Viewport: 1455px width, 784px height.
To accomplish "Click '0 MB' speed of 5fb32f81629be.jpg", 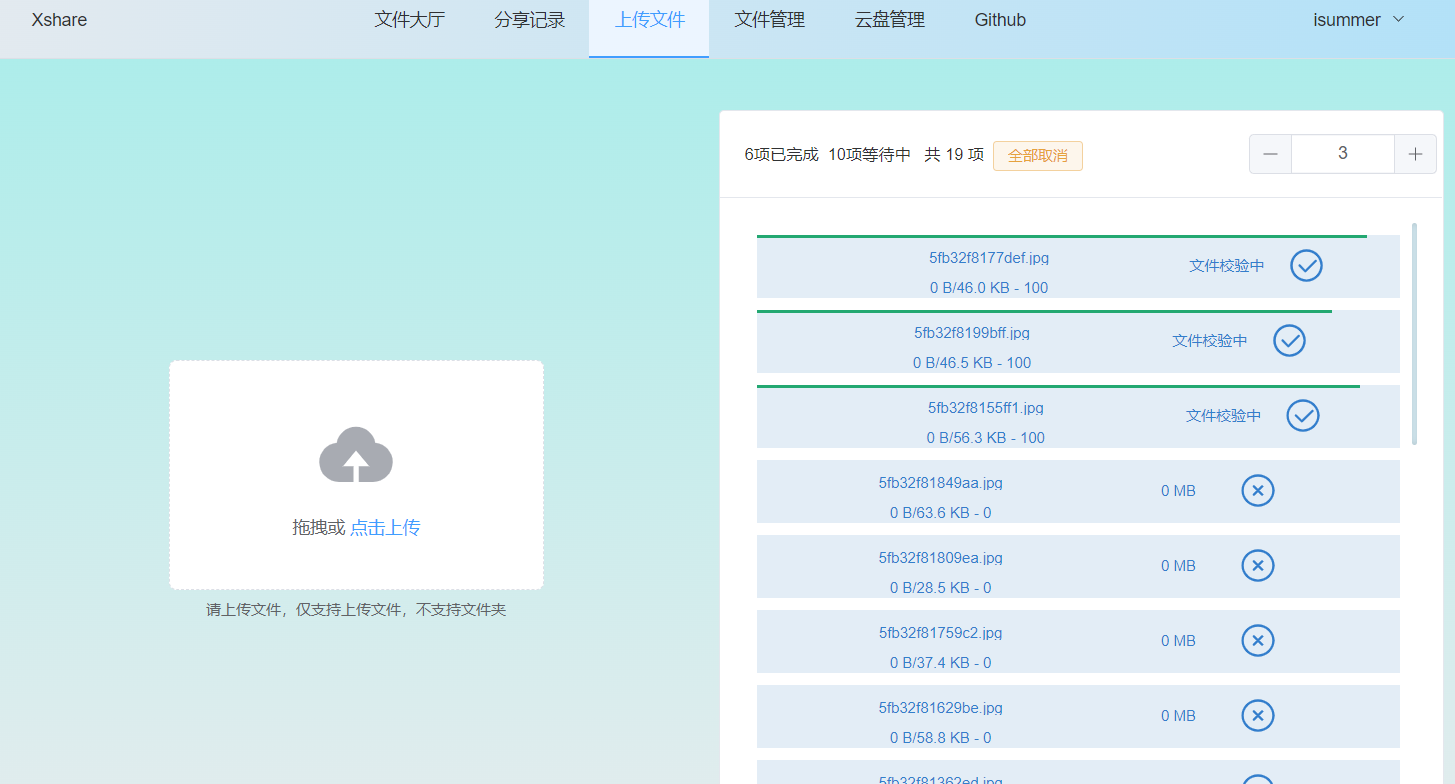I will click(x=1178, y=716).
